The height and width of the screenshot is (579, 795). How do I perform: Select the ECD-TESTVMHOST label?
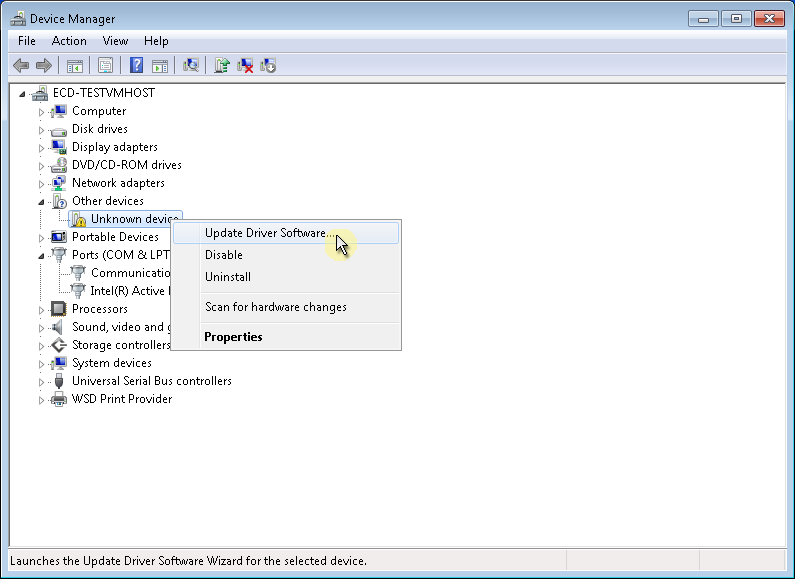click(x=104, y=93)
